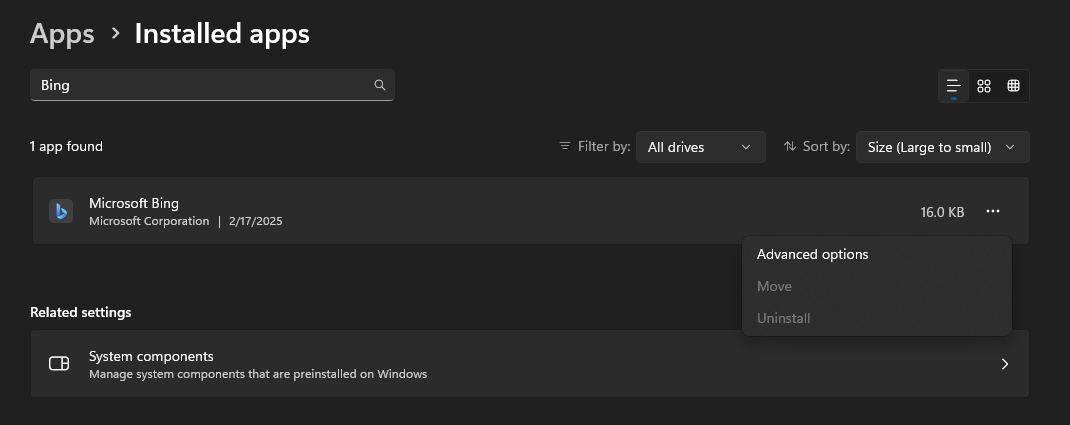Click the System components icon

(59, 363)
